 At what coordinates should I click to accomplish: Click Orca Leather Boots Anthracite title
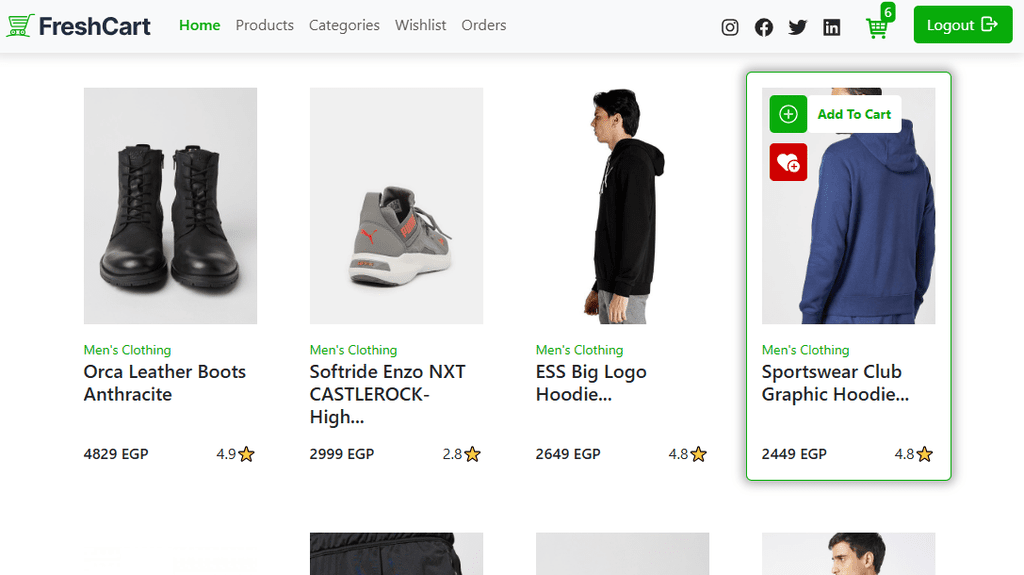(x=164, y=383)
